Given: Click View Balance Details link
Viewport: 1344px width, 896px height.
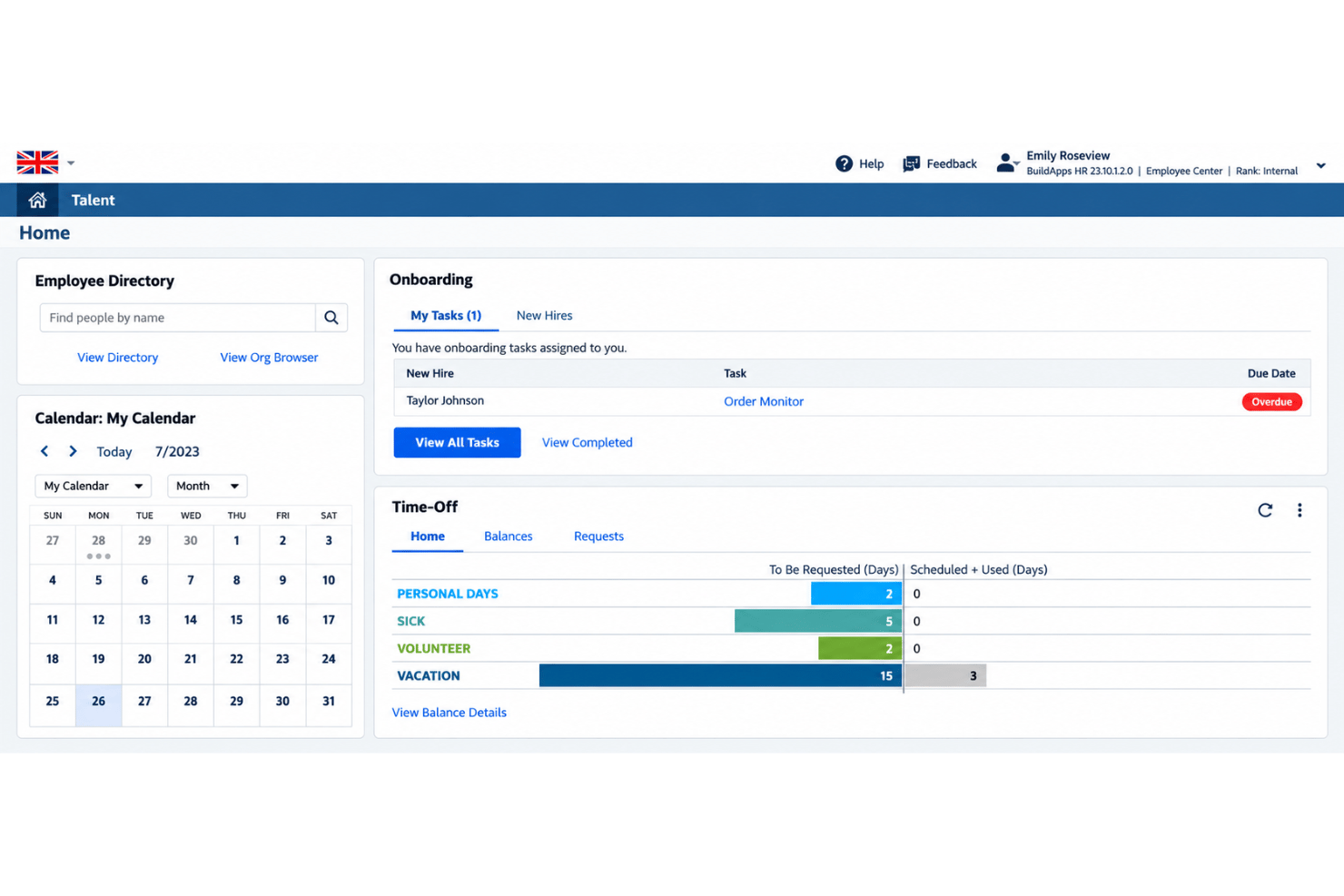Looking at the screenshot, I should [x=450, y=713].
